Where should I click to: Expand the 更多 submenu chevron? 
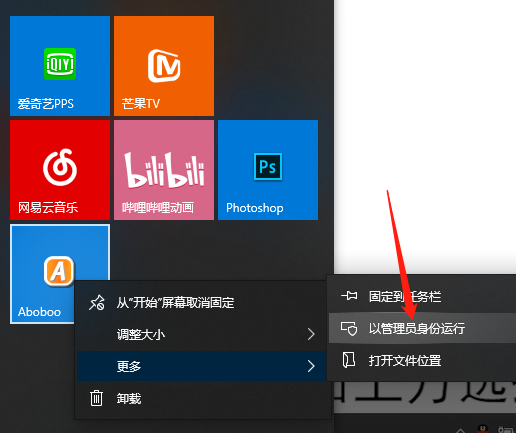pyautogui.click(x=311, y=366)
